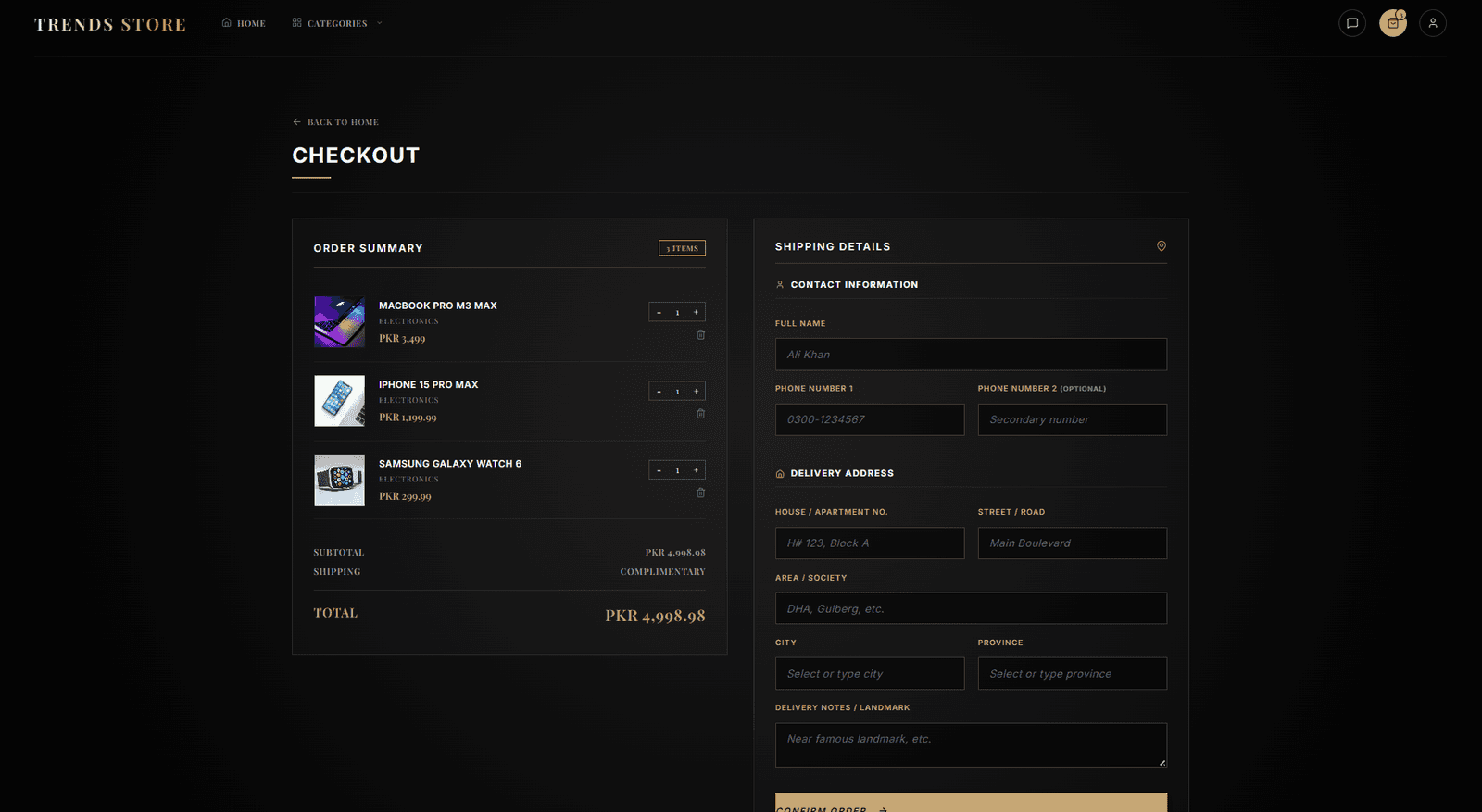Increase iPhone 15 Pro Max quantity

[x=697, y=391]
